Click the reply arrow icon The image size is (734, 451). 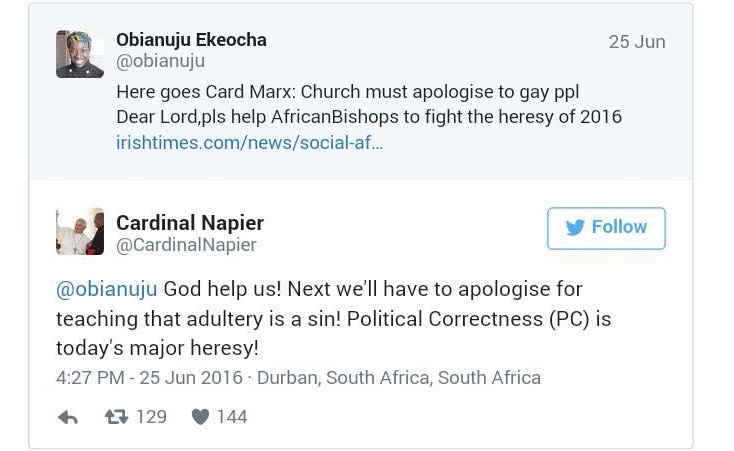pos(68,417)
